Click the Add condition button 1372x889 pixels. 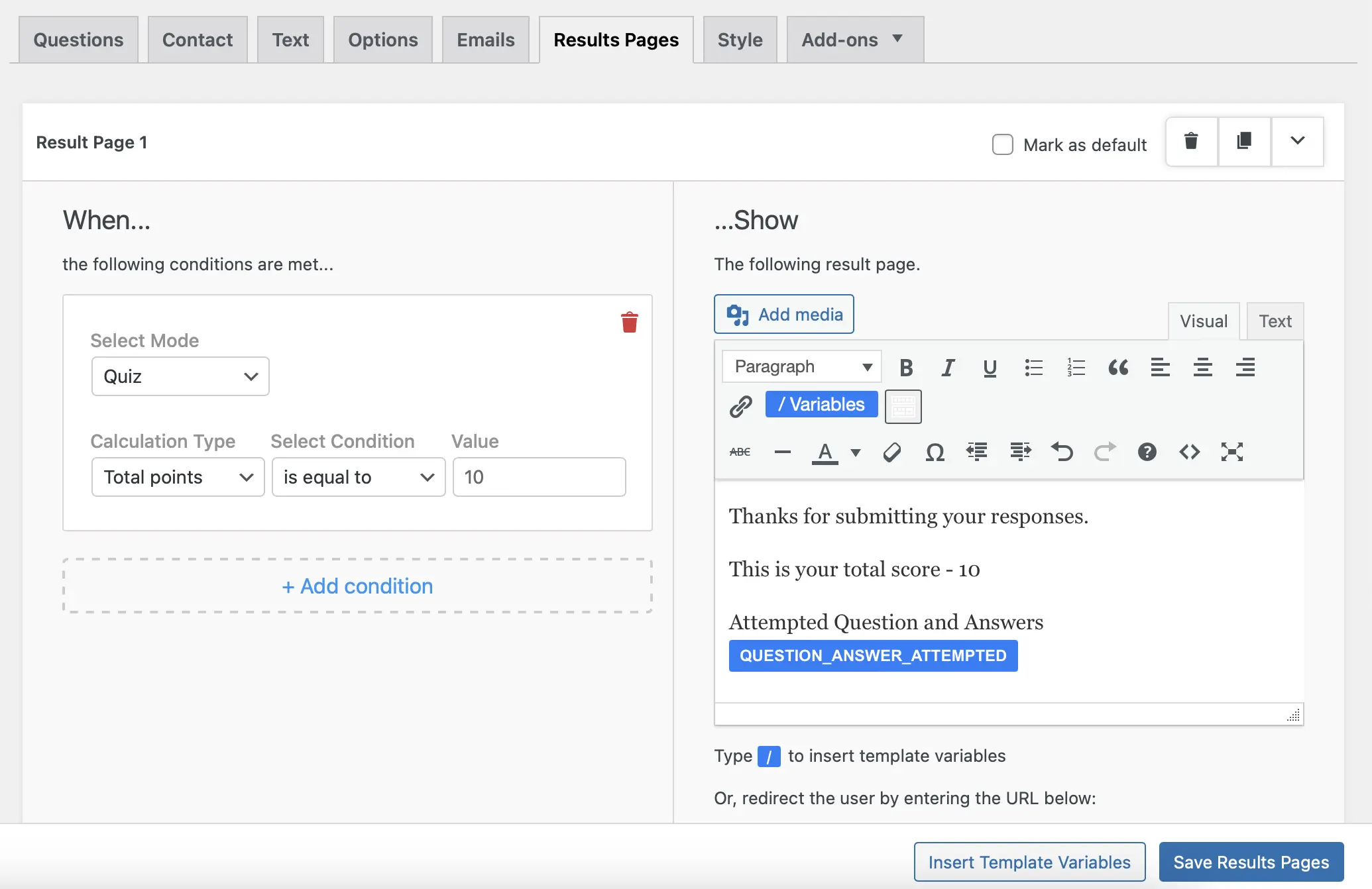(357, 586)
